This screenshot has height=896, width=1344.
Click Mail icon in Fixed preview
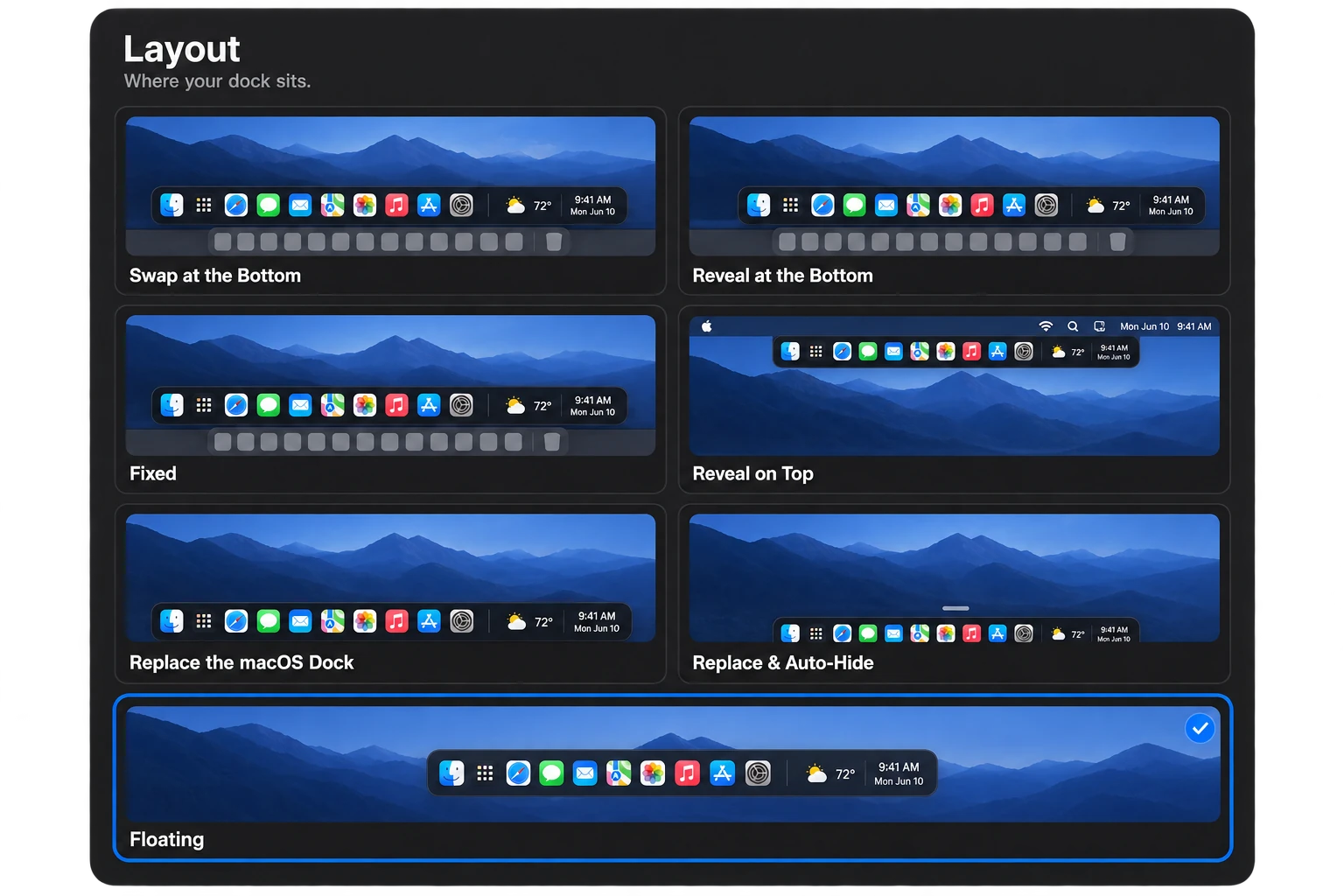coord(300,405)
